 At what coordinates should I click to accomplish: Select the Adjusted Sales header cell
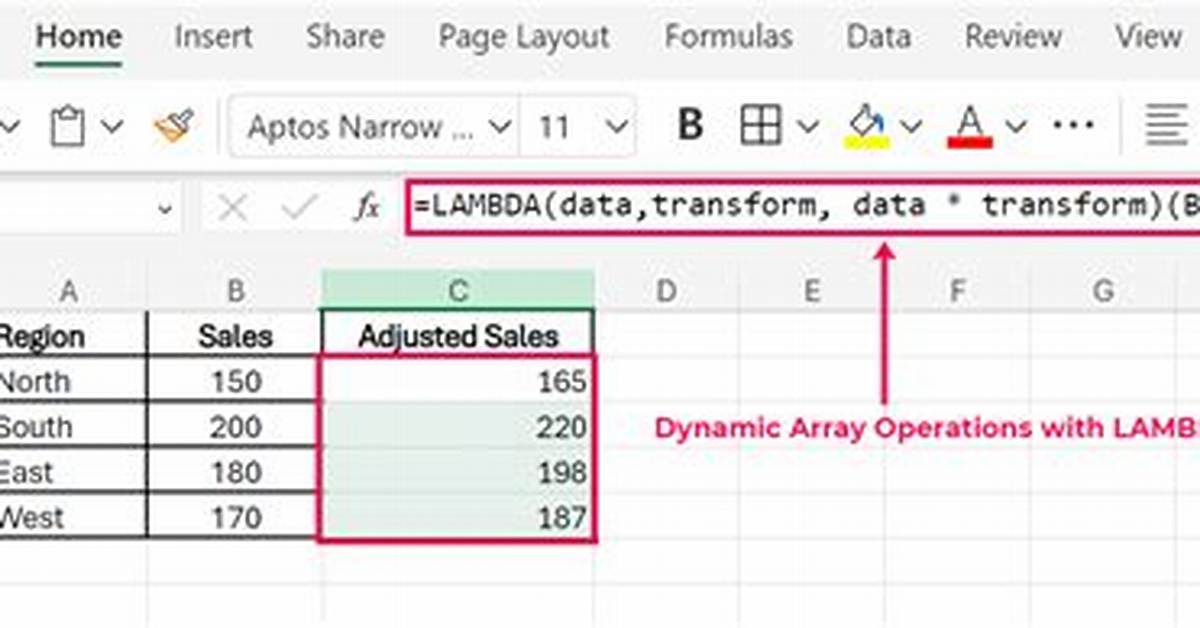tap(458, 335)
